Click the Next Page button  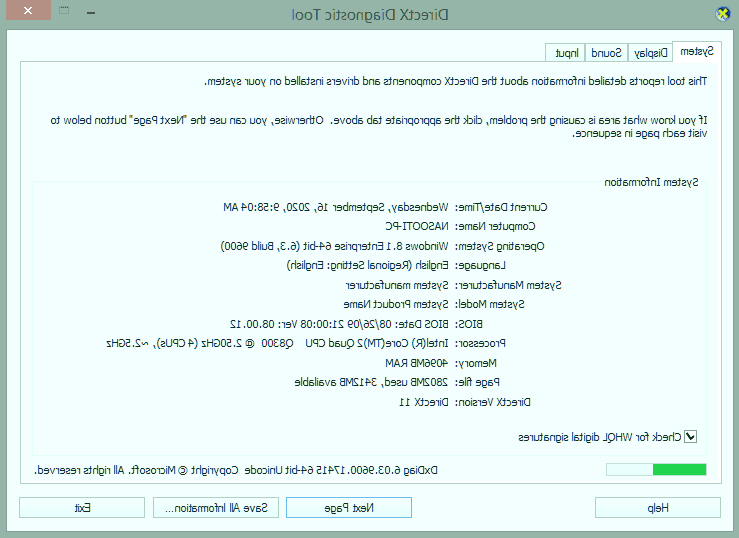350,508
